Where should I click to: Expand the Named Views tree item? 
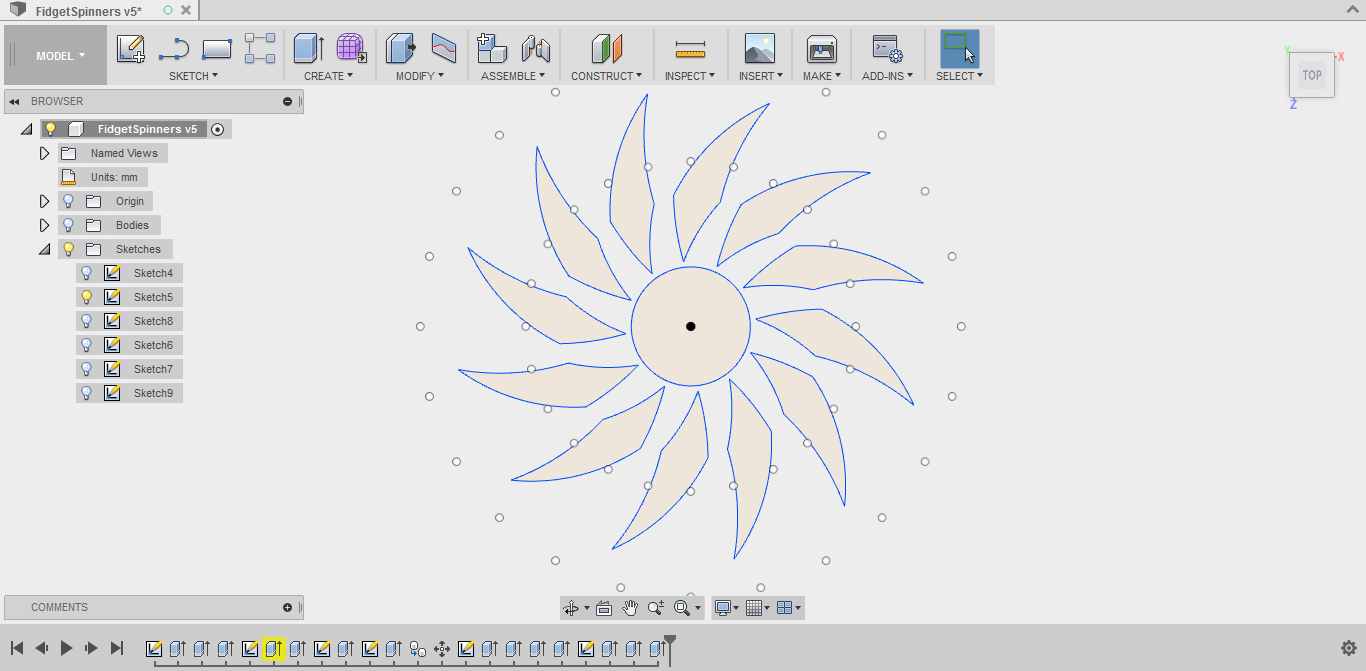tap(44, 152)
